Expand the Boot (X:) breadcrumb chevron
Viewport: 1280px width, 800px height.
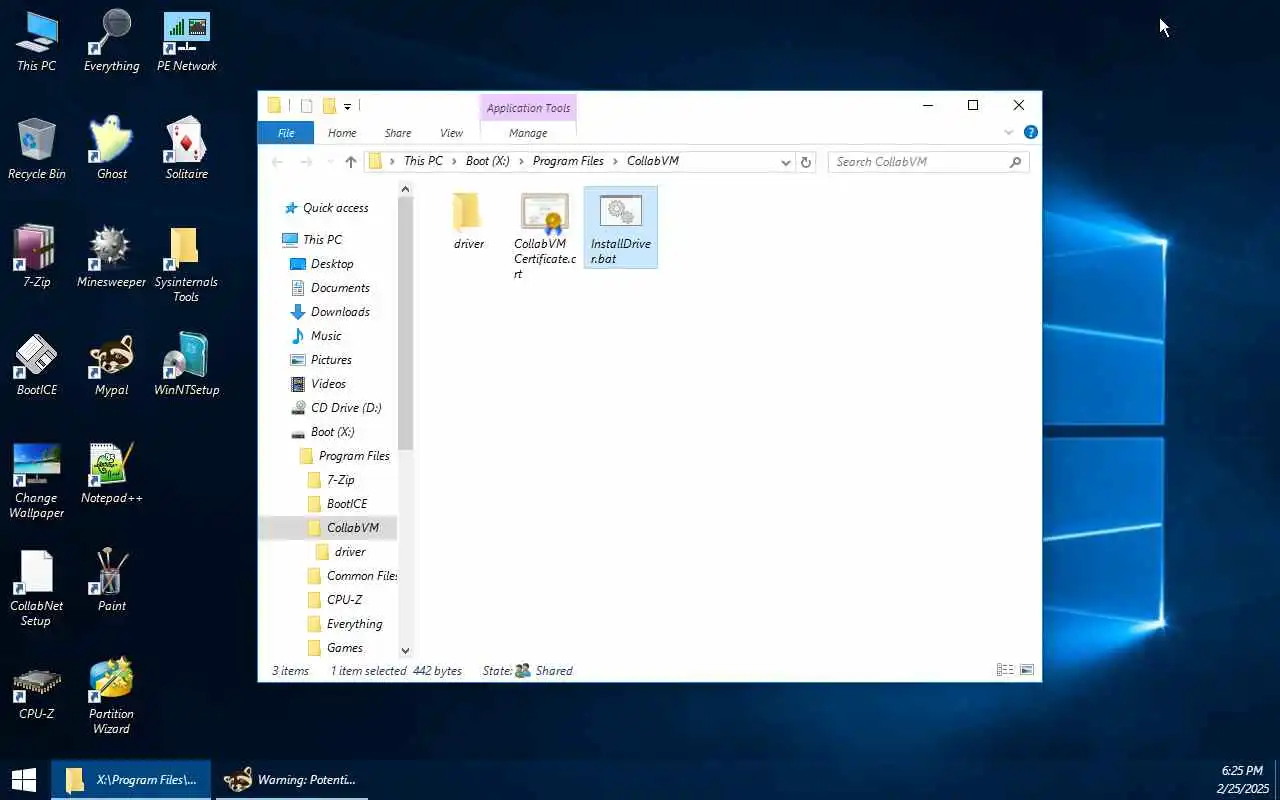(x=520, y=161)
